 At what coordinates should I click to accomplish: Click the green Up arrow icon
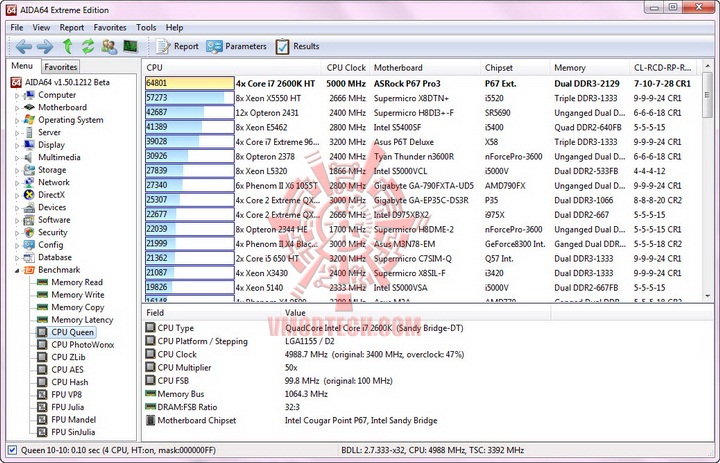(68, 46)
